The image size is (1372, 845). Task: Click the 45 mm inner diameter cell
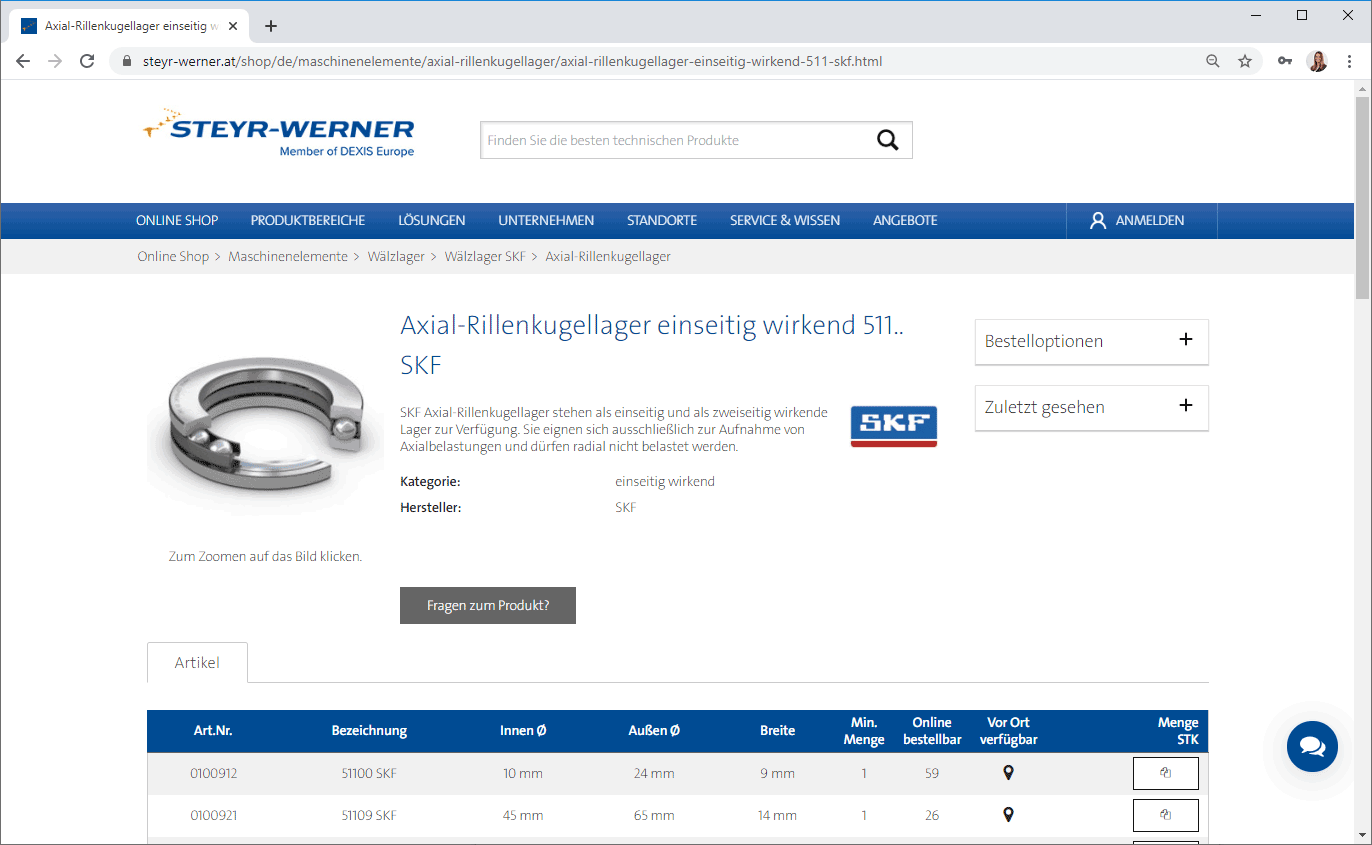coord(523,815)
